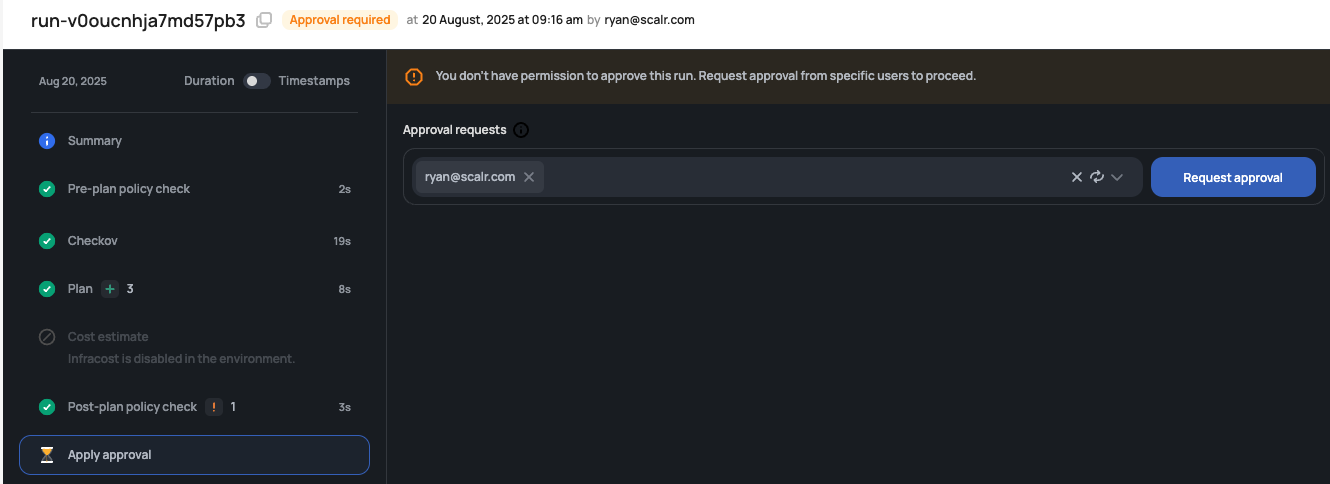The height and width of the screenshot is (484, 1330).
Task: Refresh the approver list using the reload icon
Action: pos(1097,177)
